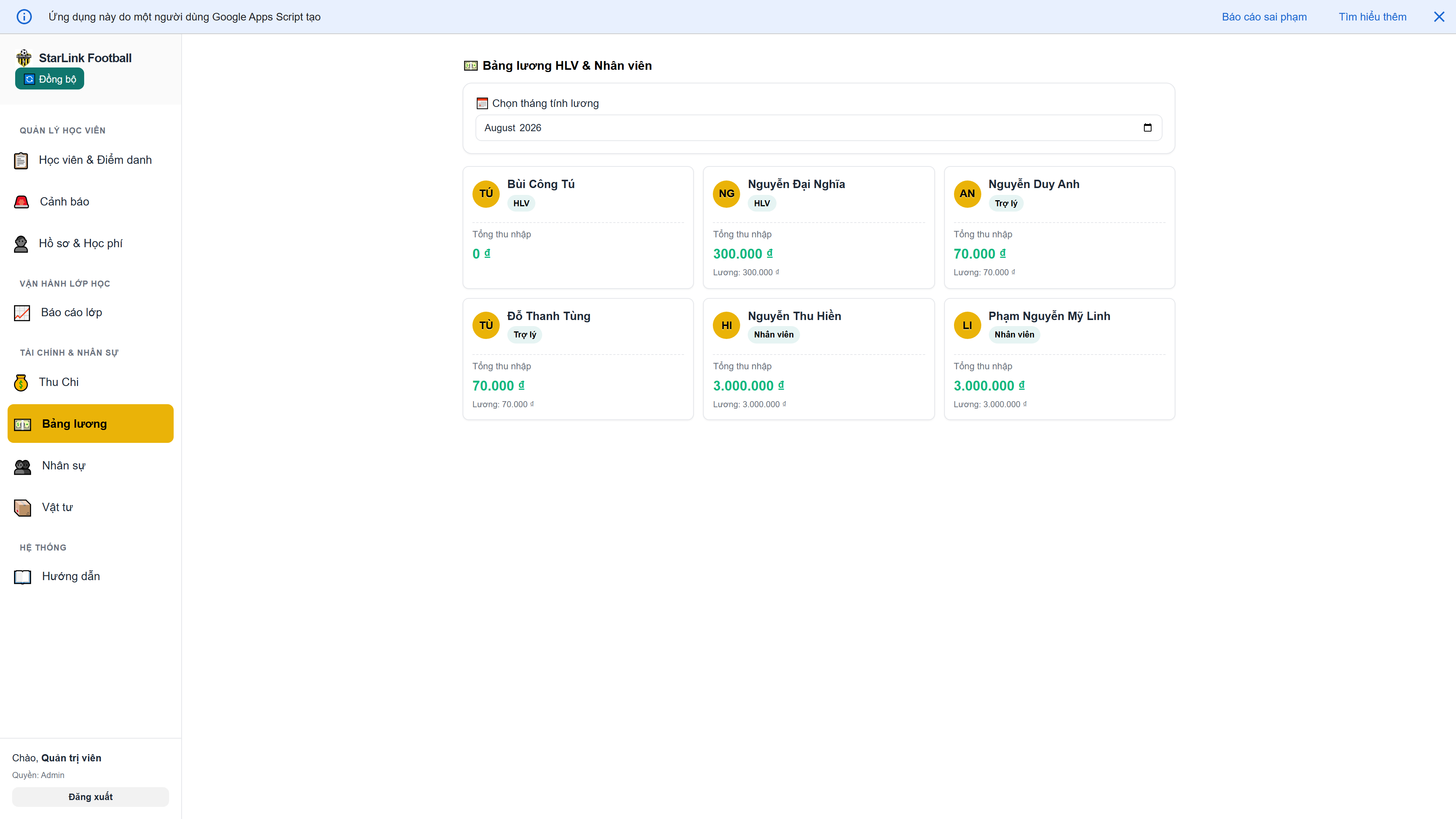This screenshot has width=1456, height=819.
Task: Click Phạm Nguyễn Mỹ Linh's 3.000.000 đ total
Action: point(989,386)
